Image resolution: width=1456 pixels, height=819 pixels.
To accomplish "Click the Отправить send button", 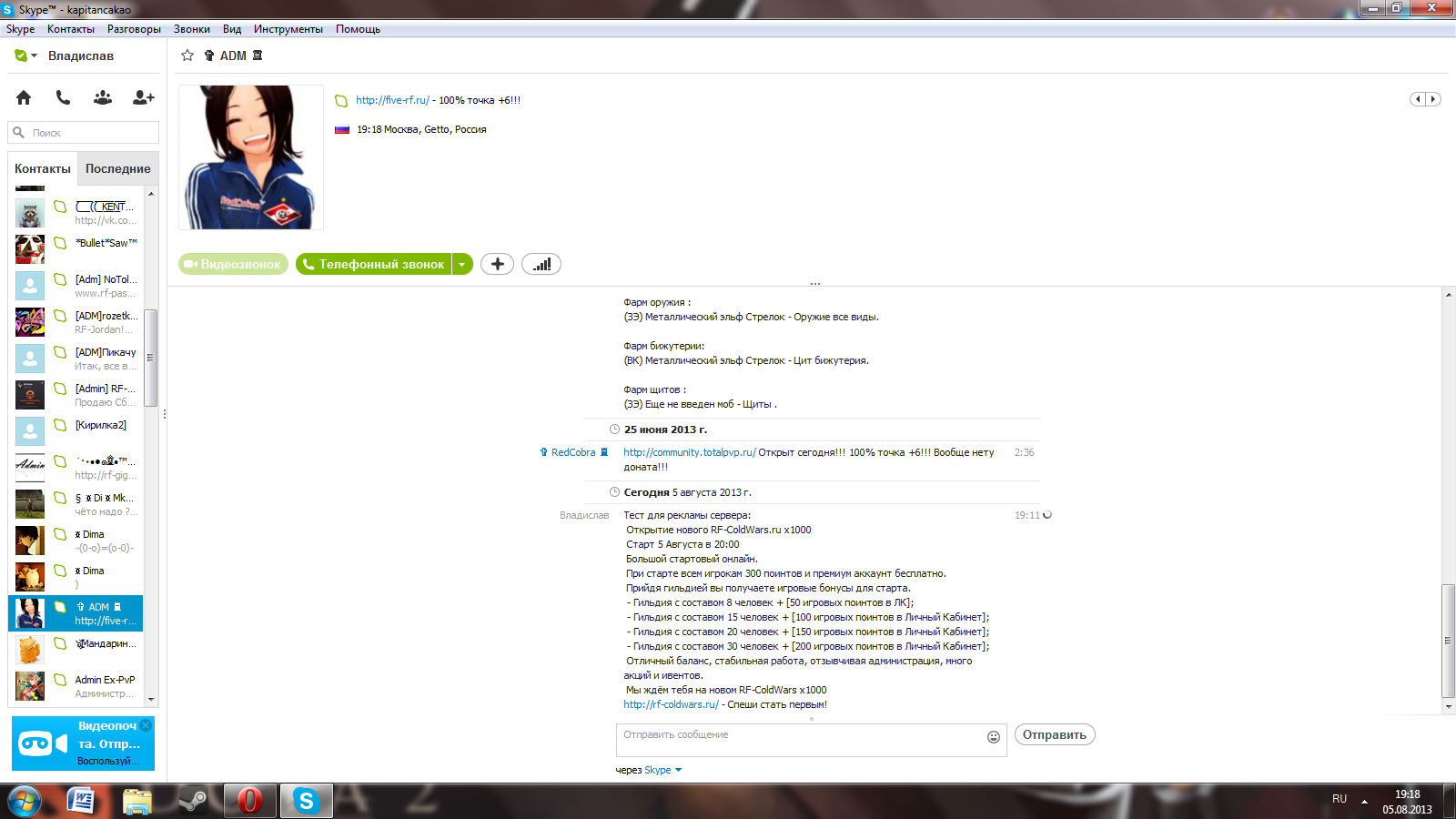I will coord(1055,734).
